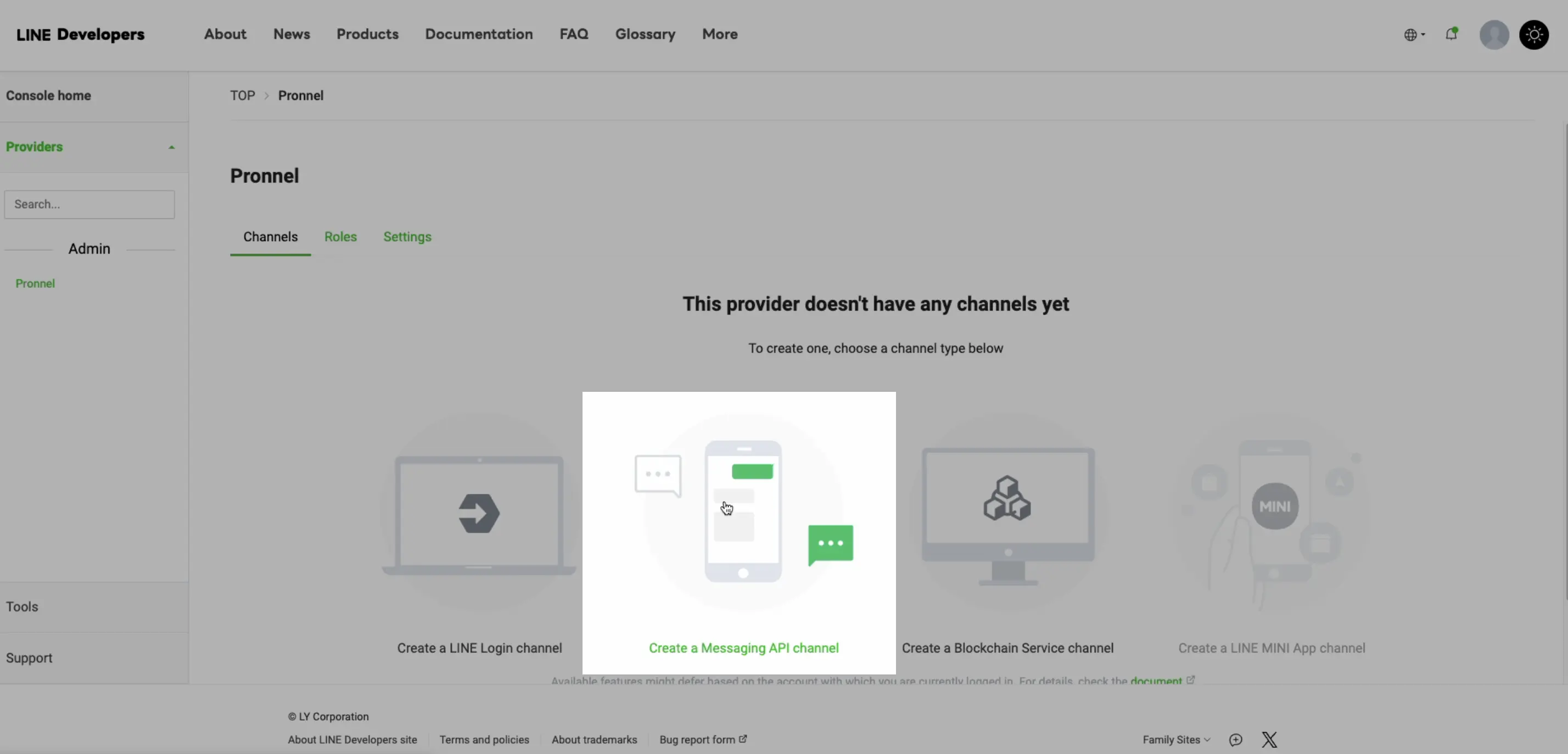This screenshot has width=1568, height=754.
Task: Open the Glossary page
Action: pyautogui.click(x=645, y=34)
